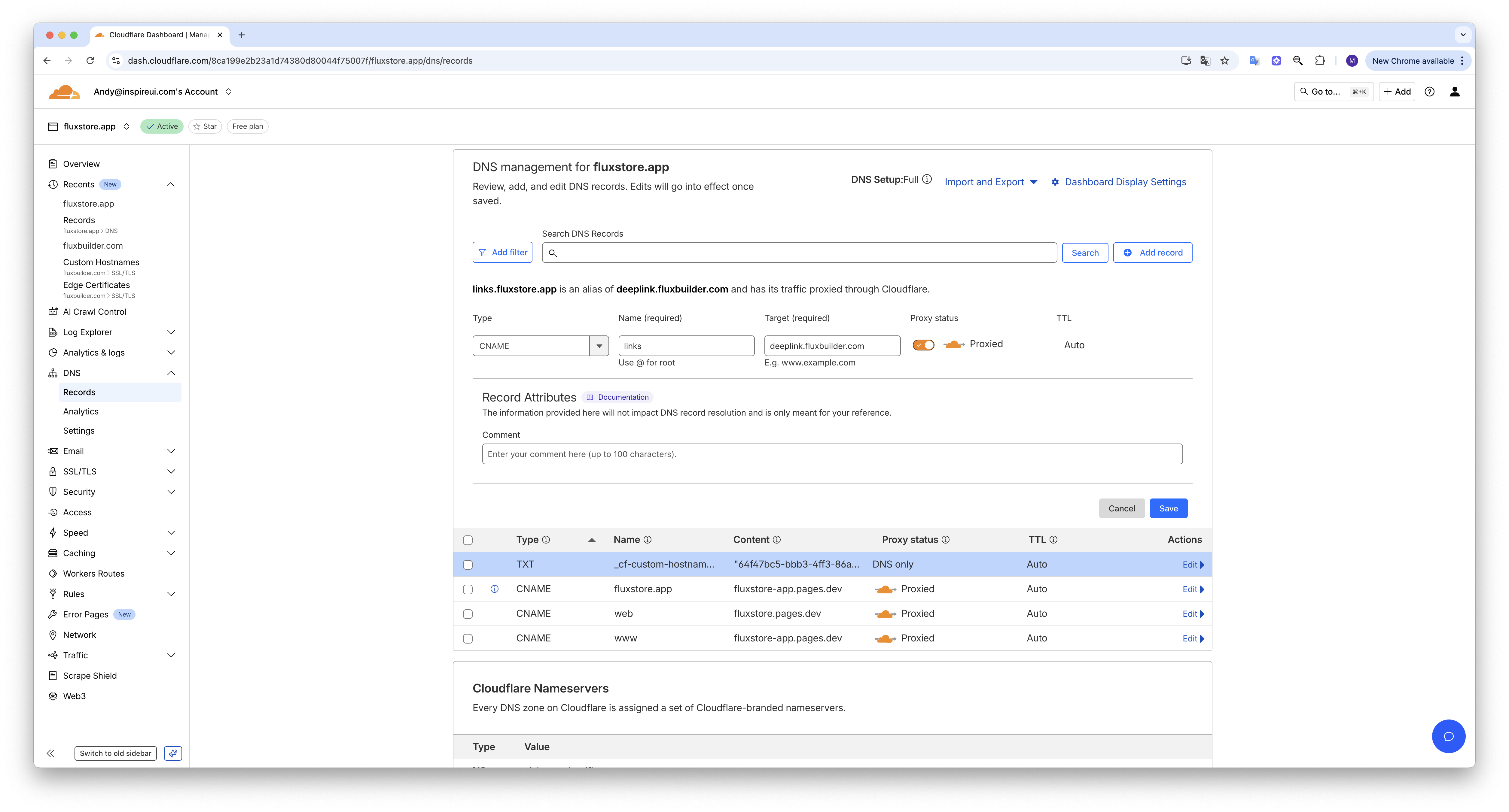The width and height of the screenshot is (1509, 812).
Task: Expand the Import and Export menu
Action: [991, 182]
